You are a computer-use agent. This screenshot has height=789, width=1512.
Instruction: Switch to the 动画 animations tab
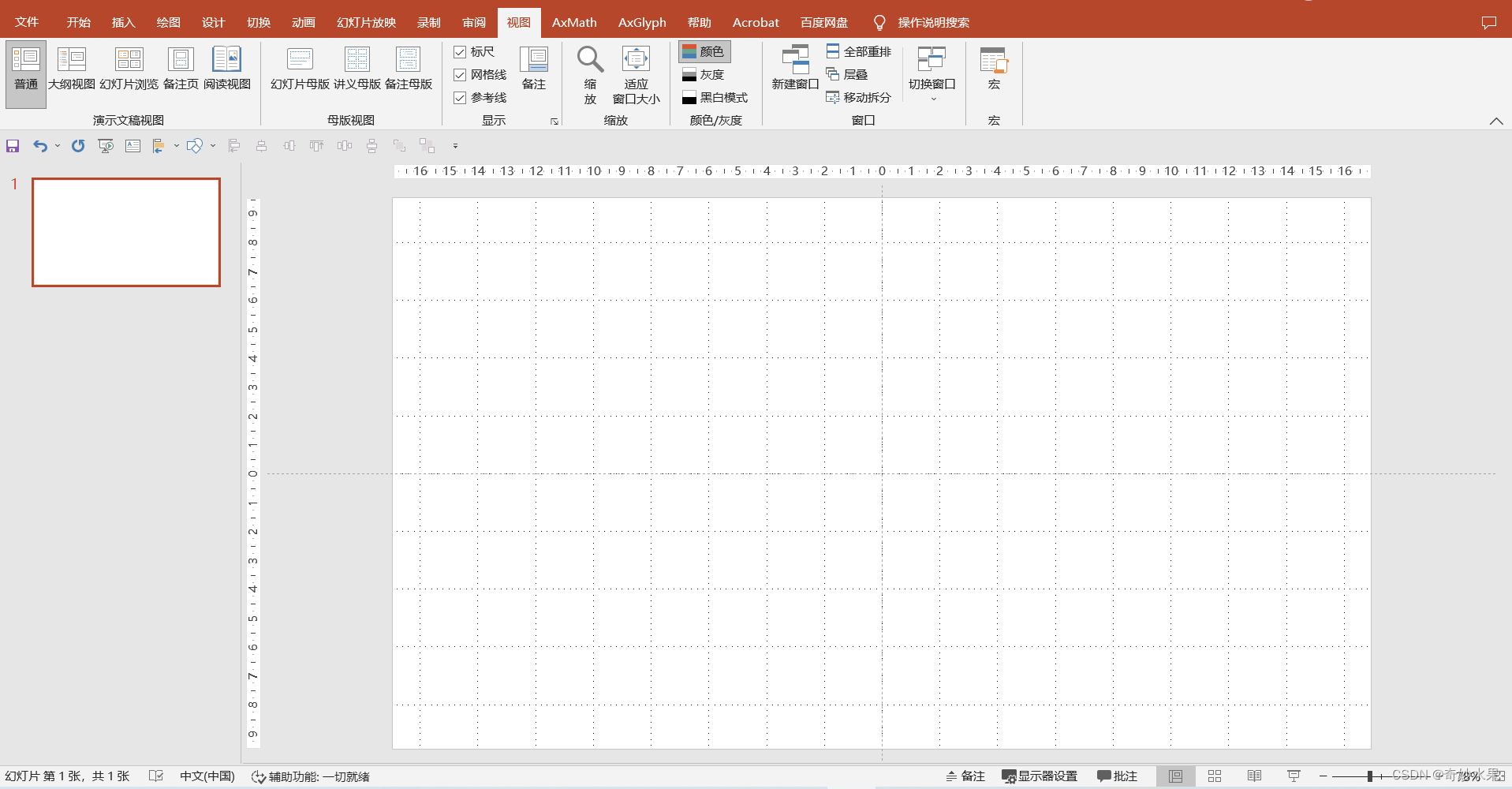pos(304,22)
